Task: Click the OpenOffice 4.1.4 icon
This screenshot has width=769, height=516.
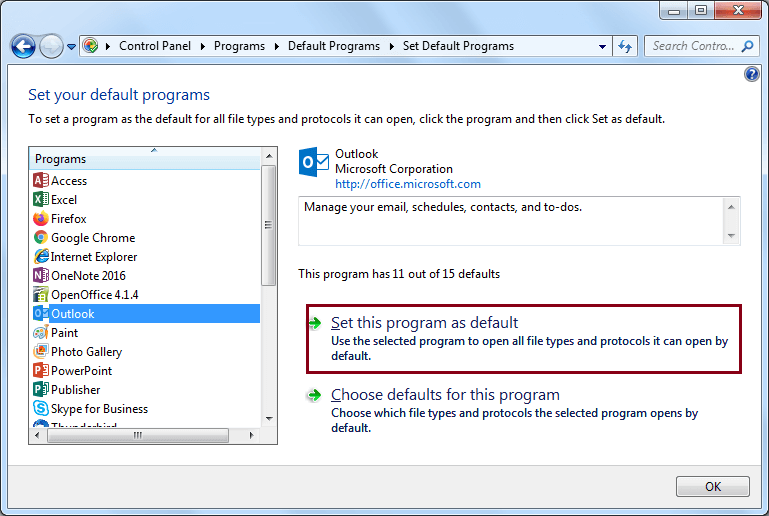Action: point(41,294)
